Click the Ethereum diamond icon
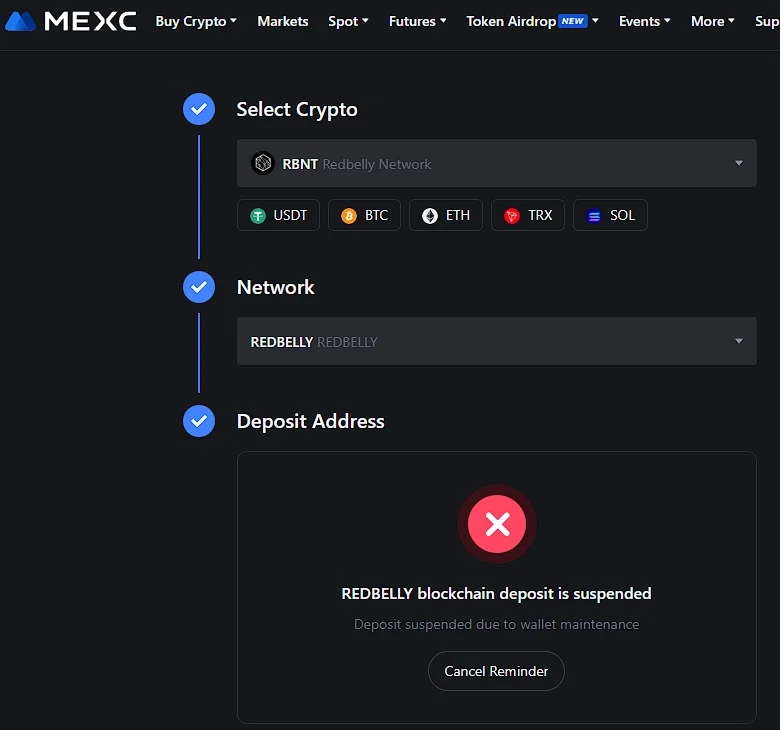 click(x=430, y=216)
